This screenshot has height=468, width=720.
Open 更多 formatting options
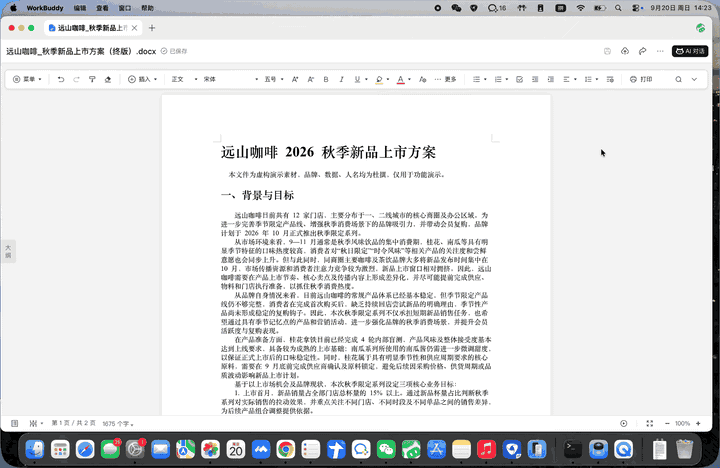pyautogui.click(x=445, y=79)
